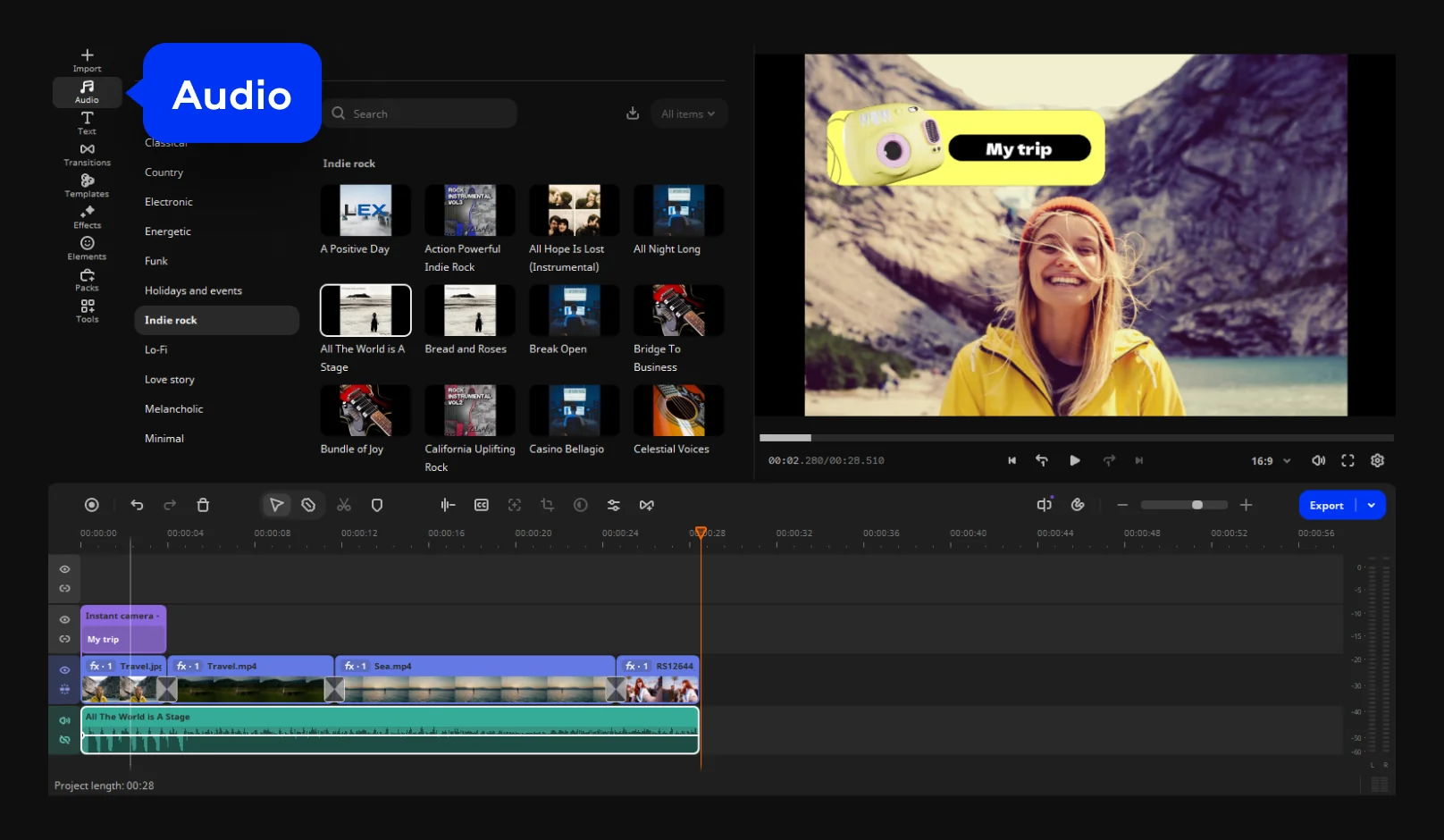Viewport: 1444px width, 840px height.
Task: Select the scissors split tool
Action: (x=344, y=505)
